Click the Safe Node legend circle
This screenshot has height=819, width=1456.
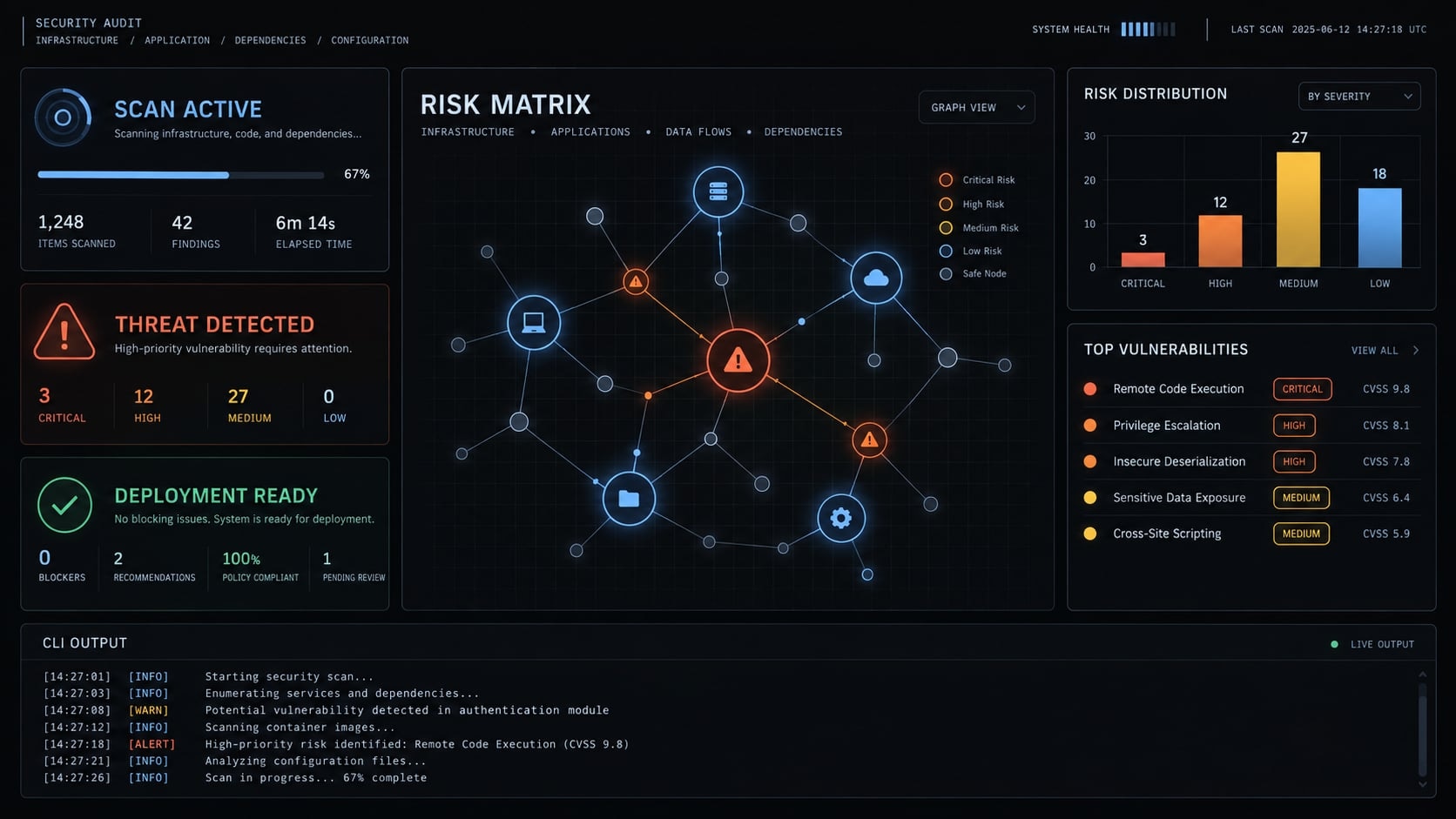point(946,273)
